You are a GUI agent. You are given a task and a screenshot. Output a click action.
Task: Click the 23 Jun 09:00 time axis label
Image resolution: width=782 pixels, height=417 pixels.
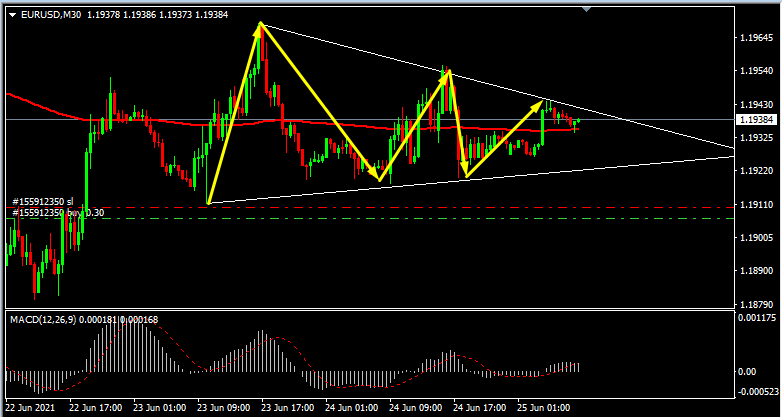click(223, 408)
